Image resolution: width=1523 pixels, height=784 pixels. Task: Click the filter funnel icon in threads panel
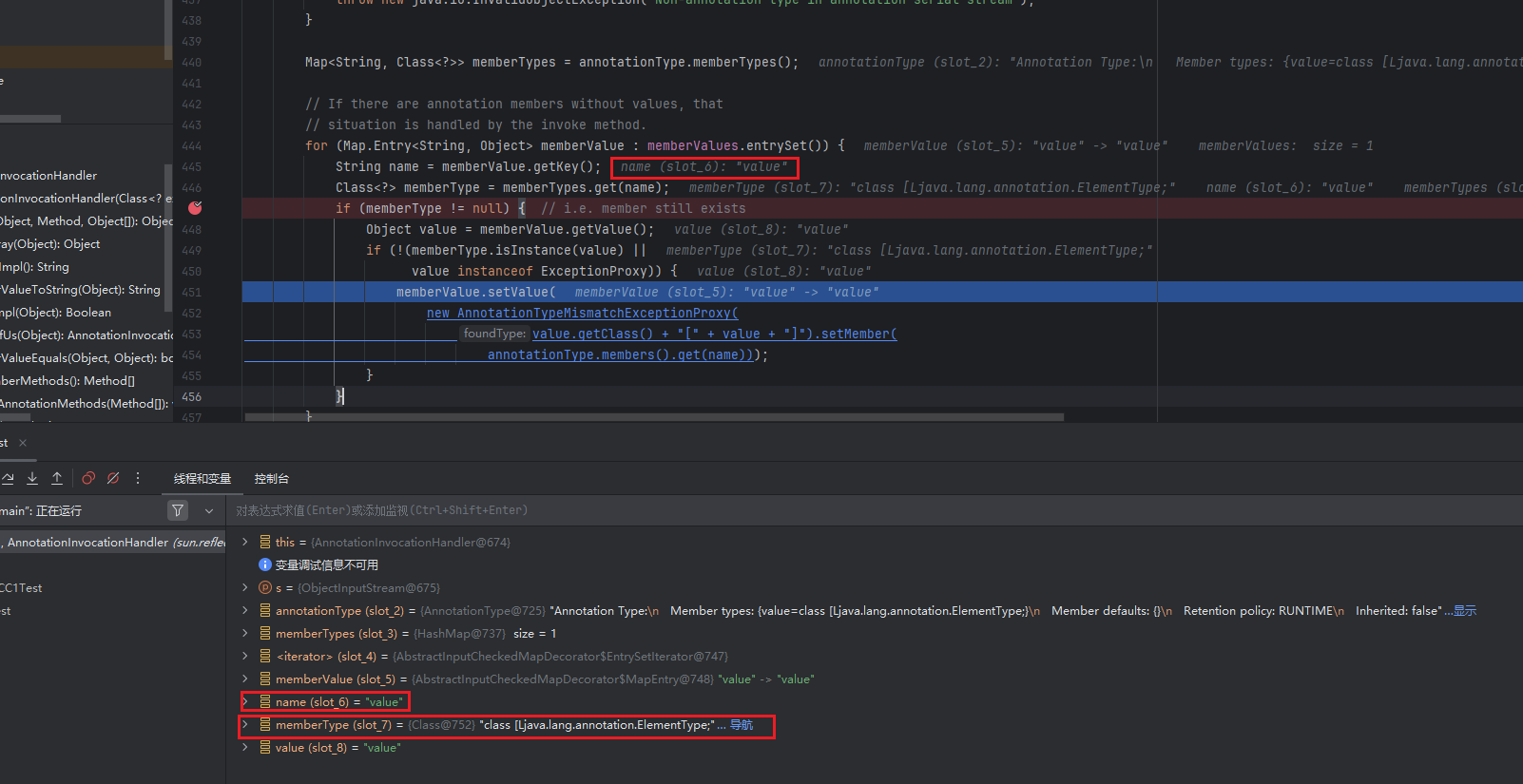coord(178,510)
